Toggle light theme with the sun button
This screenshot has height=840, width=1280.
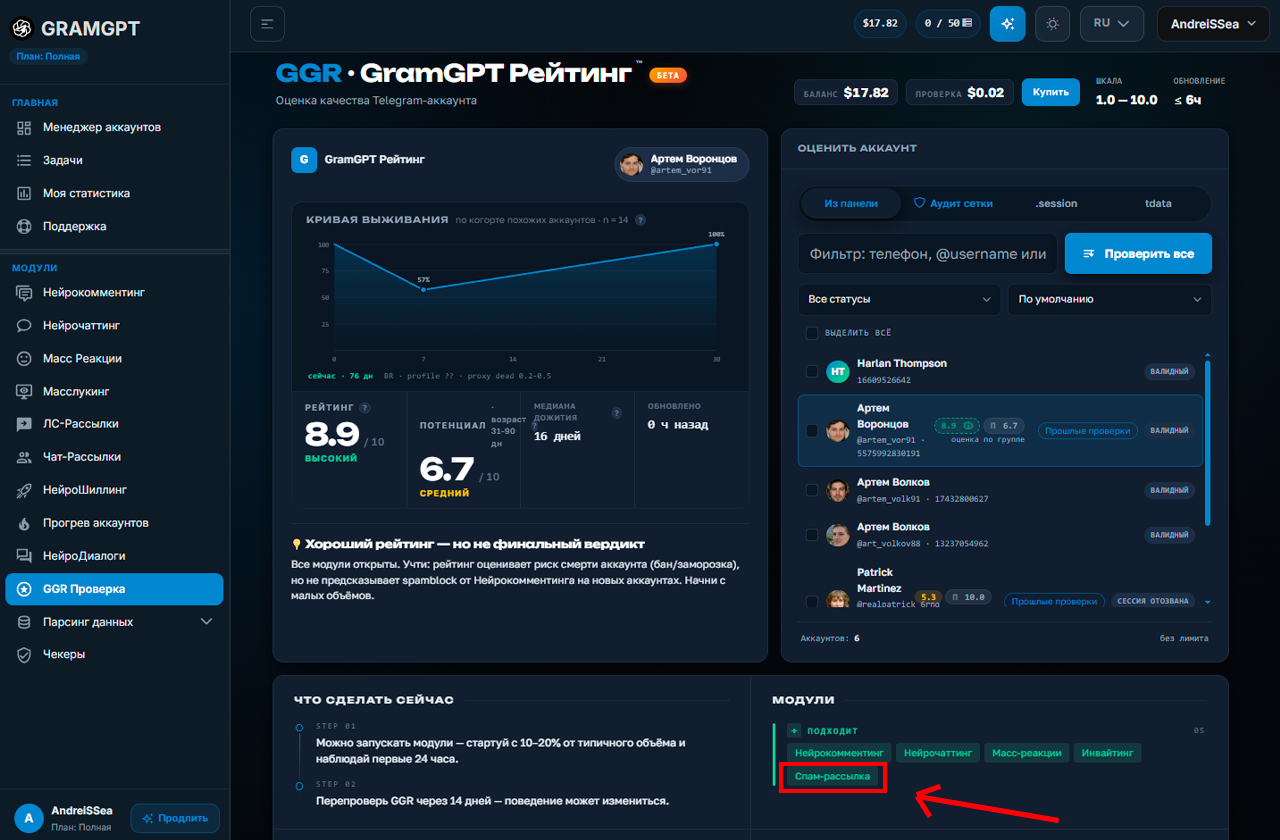pos(1052,24)
